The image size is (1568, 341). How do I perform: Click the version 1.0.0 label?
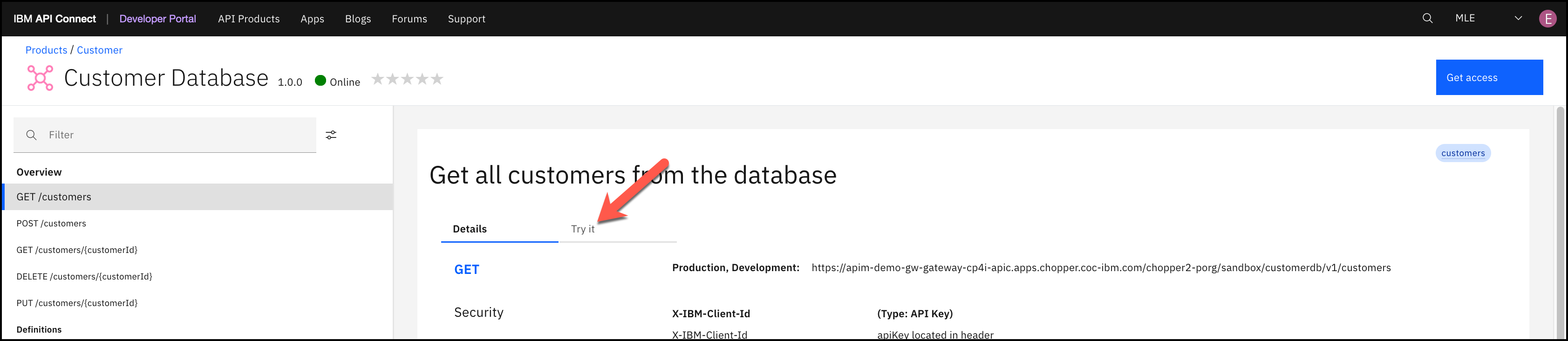click(x=290, y=82)
